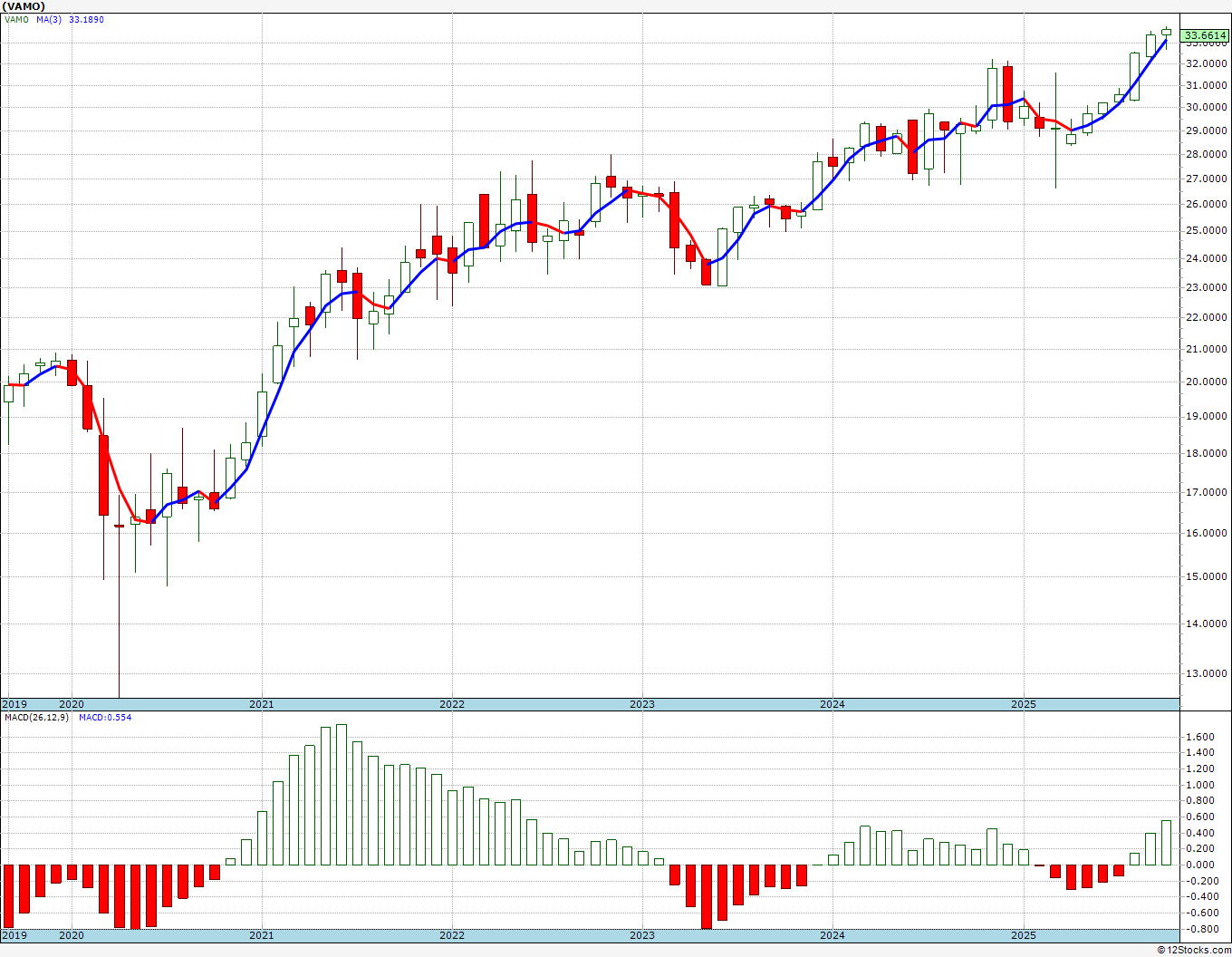Click the 12Stocks.com copyright link

1194,950
